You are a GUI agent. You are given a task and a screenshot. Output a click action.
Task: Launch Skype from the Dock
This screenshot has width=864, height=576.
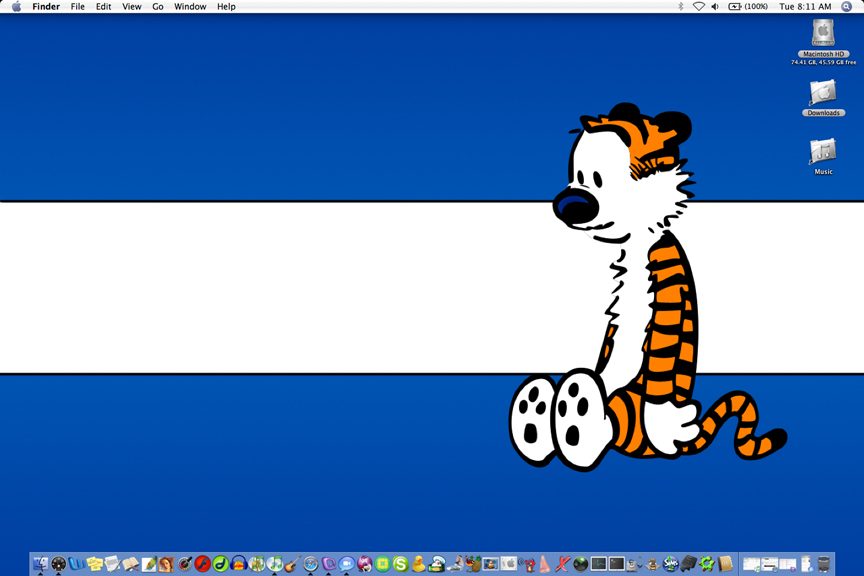click(401, 564)
